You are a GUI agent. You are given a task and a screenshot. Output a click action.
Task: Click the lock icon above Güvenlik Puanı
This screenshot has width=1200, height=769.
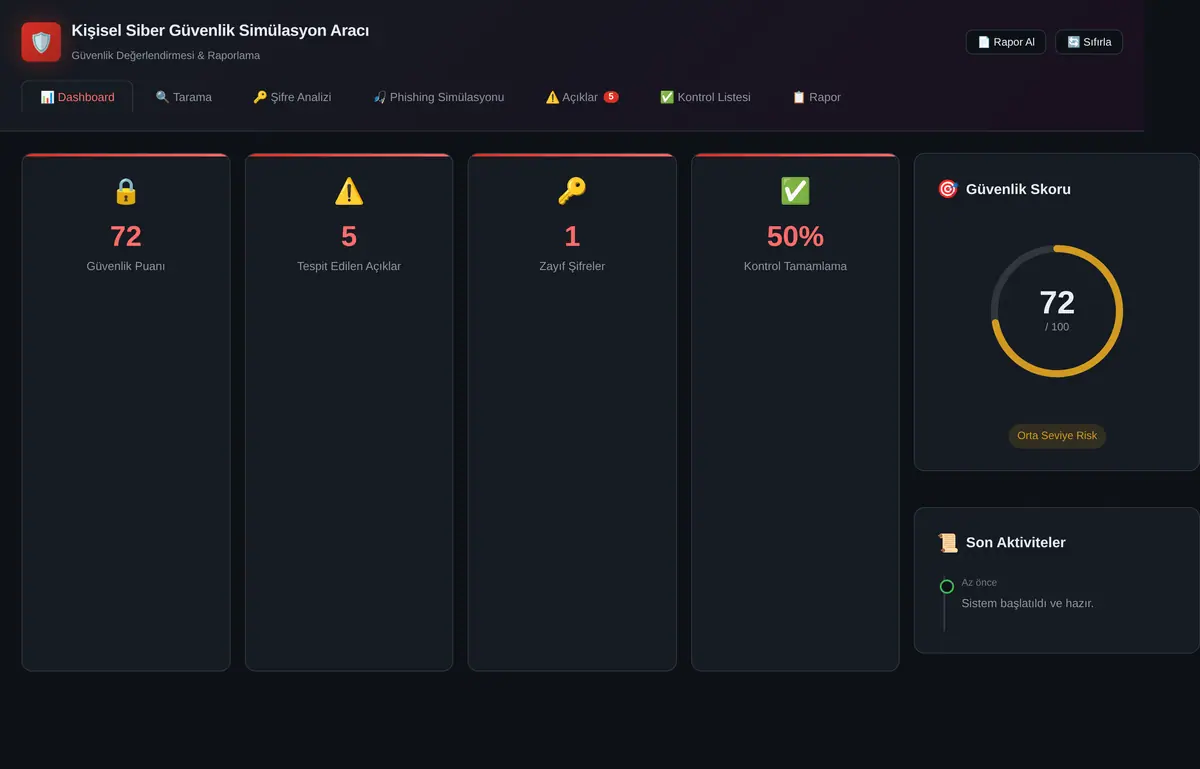coord(126,191)
